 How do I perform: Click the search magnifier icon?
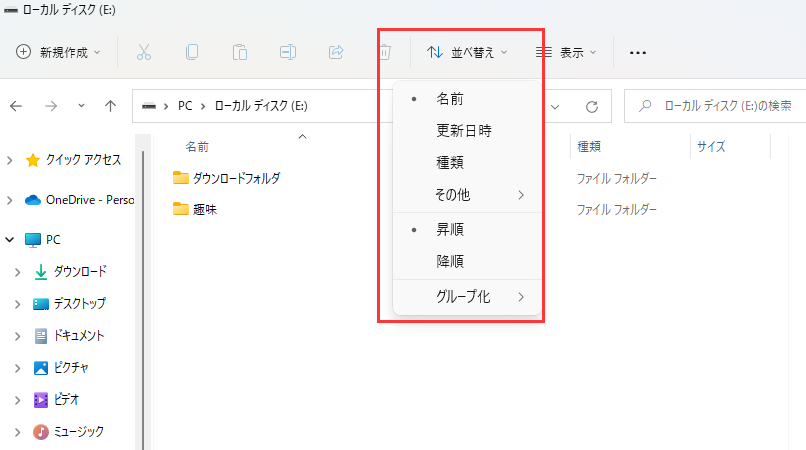[x=645, y=106]
